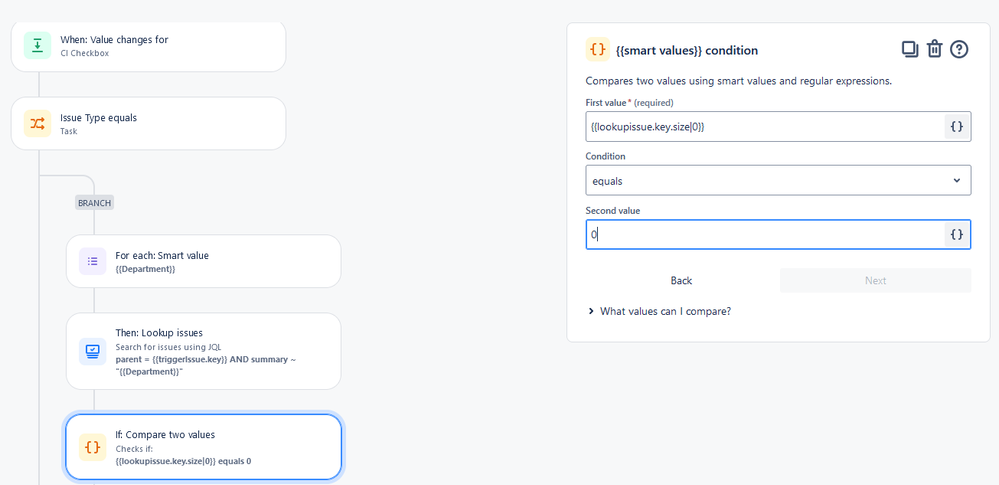Delete the condition with the trash icon

(934, 49)
